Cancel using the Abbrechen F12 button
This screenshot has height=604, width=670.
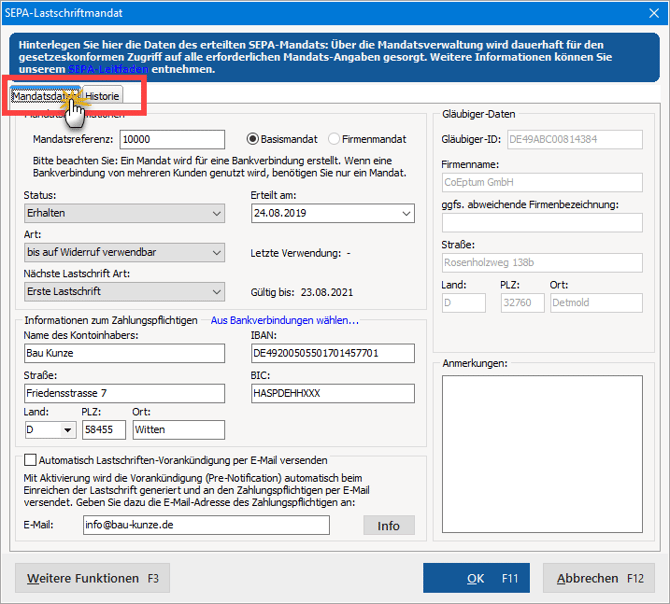pyautogui.click(x=598, y=578)
